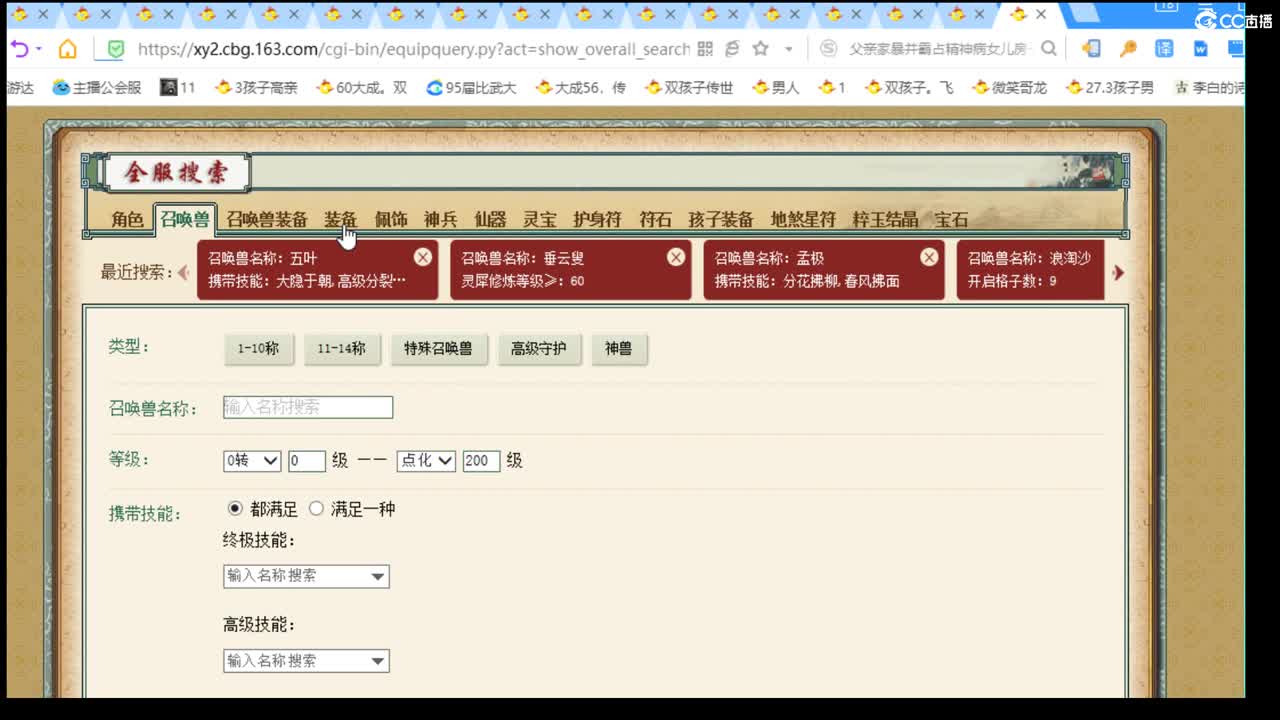Image resolution: width=1280 pixels, height=720 pixels.
Task: Open bookmark 60大成。双
Action: coord(362,87)
